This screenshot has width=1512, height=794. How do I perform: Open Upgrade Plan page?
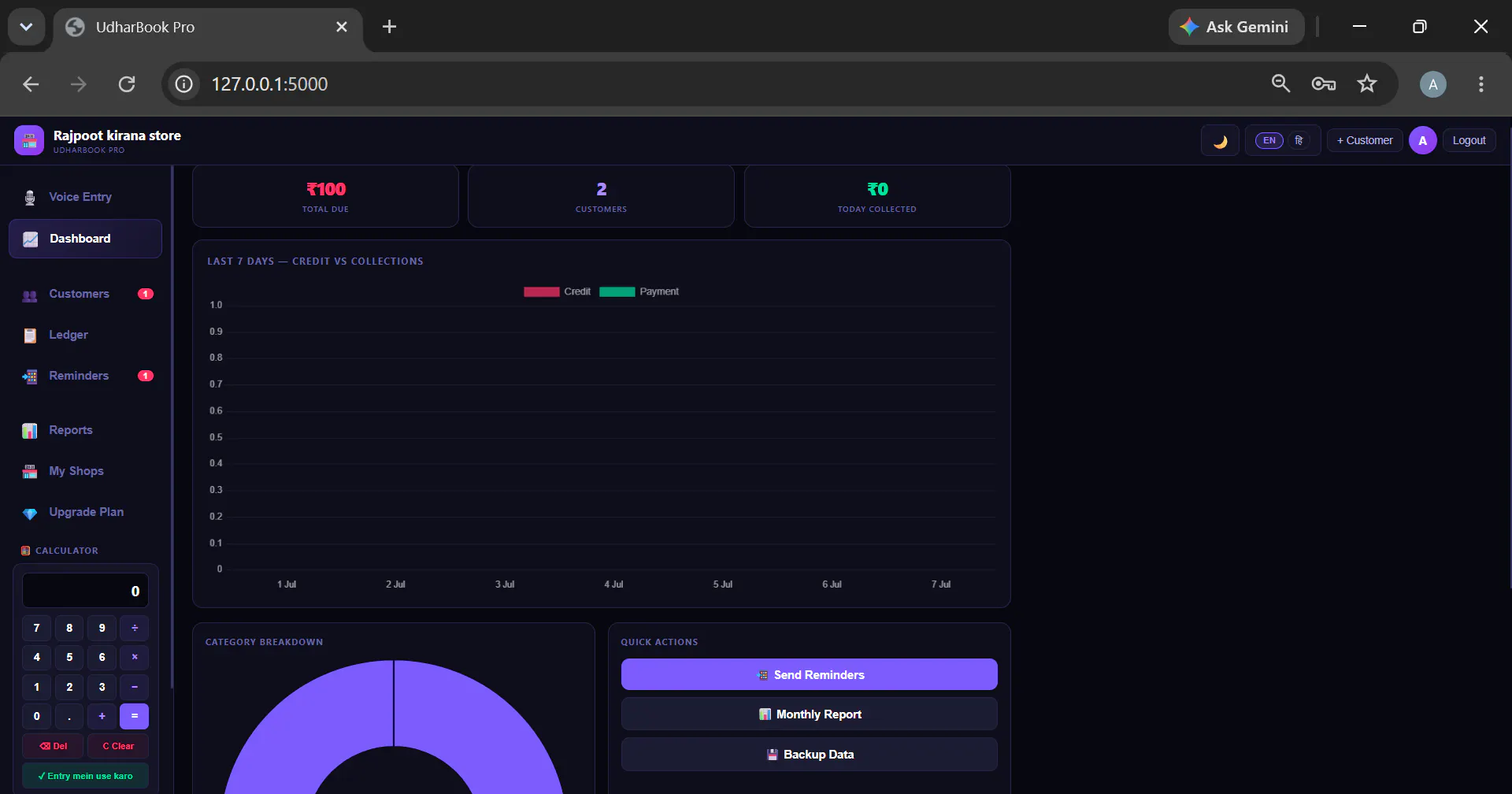pos(85,512)
